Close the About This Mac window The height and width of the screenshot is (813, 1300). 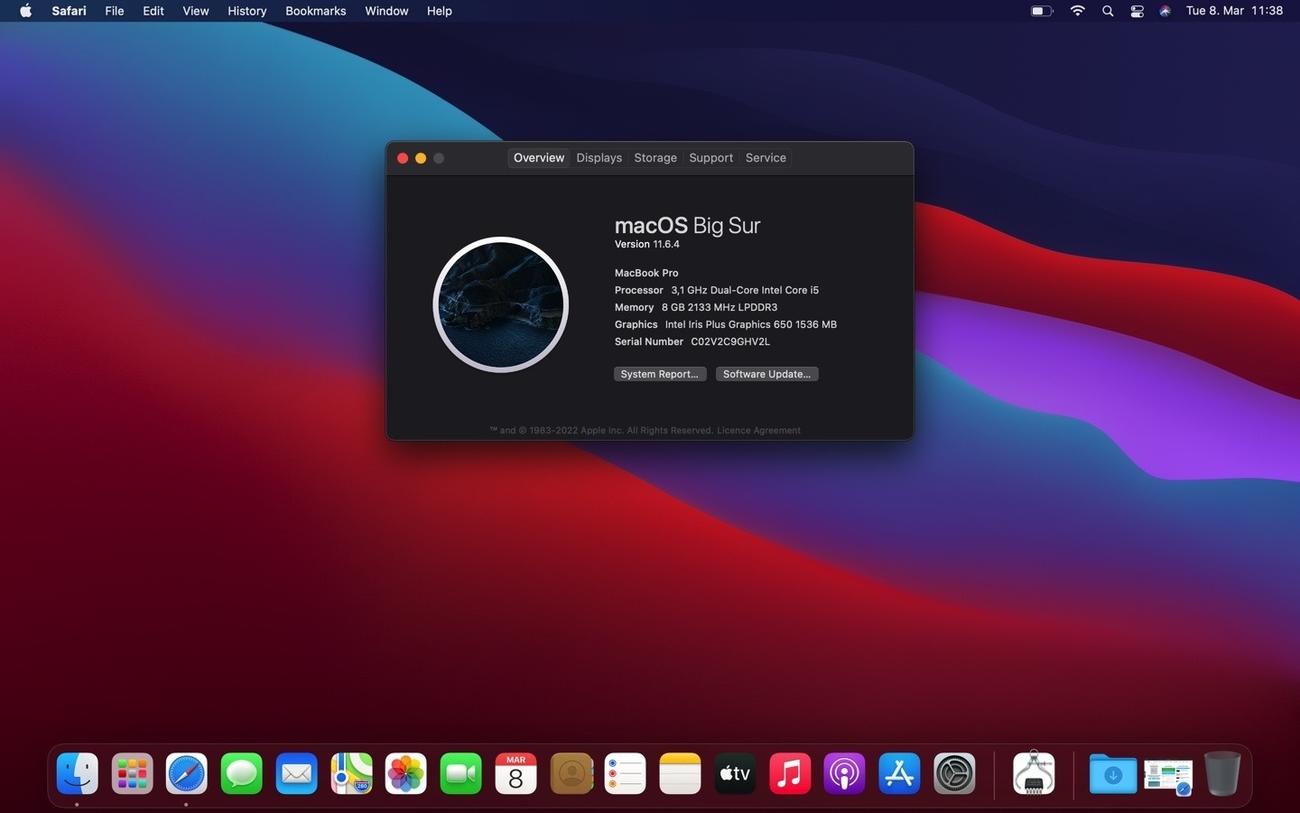coord(403,158)
